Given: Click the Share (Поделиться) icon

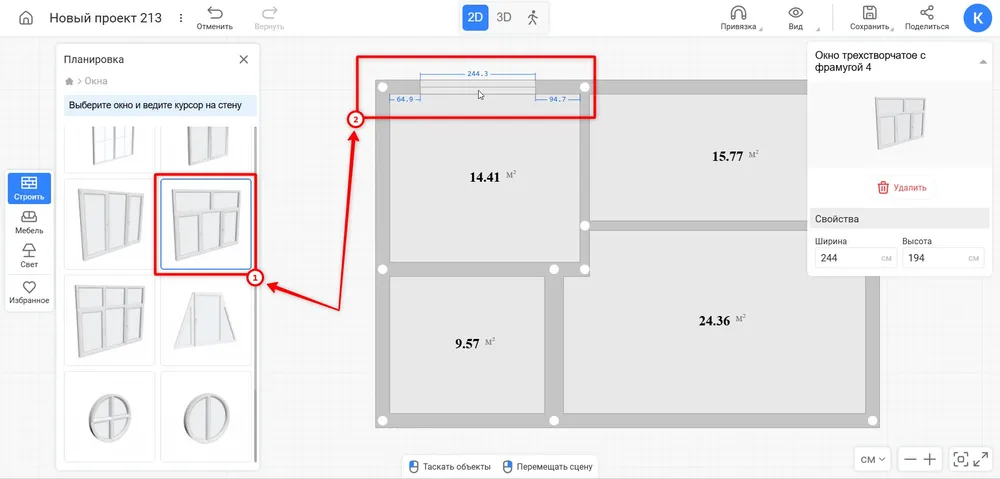Looking at the screenshot, I should pos(926,13).
